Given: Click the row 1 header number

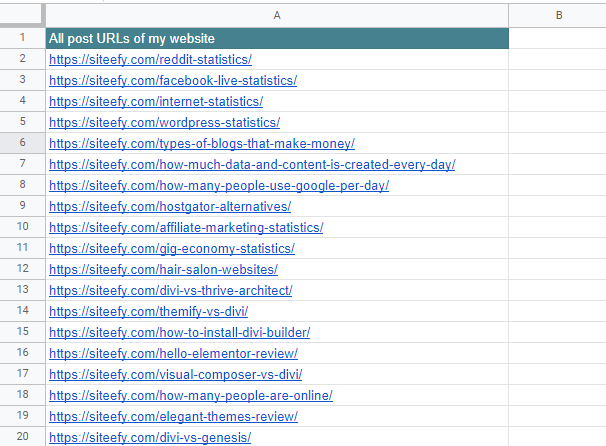Looking at the screenshot, I should 22,38.
